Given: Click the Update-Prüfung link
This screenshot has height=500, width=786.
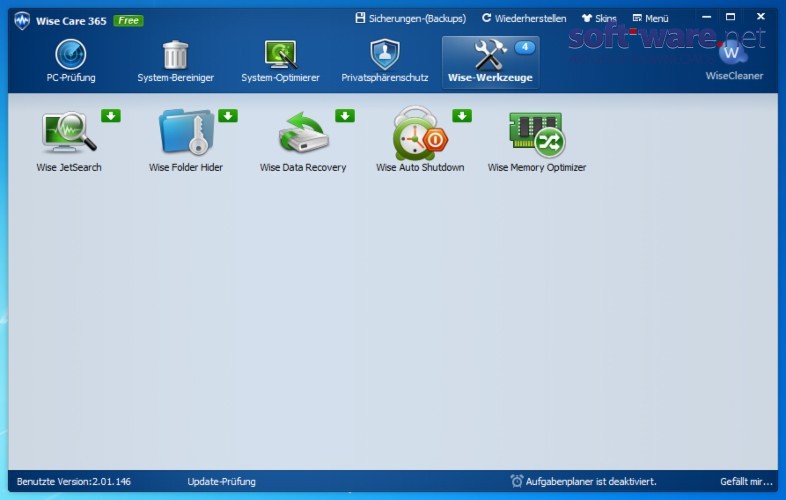Looking at the screenshot, I should point(222,481).
